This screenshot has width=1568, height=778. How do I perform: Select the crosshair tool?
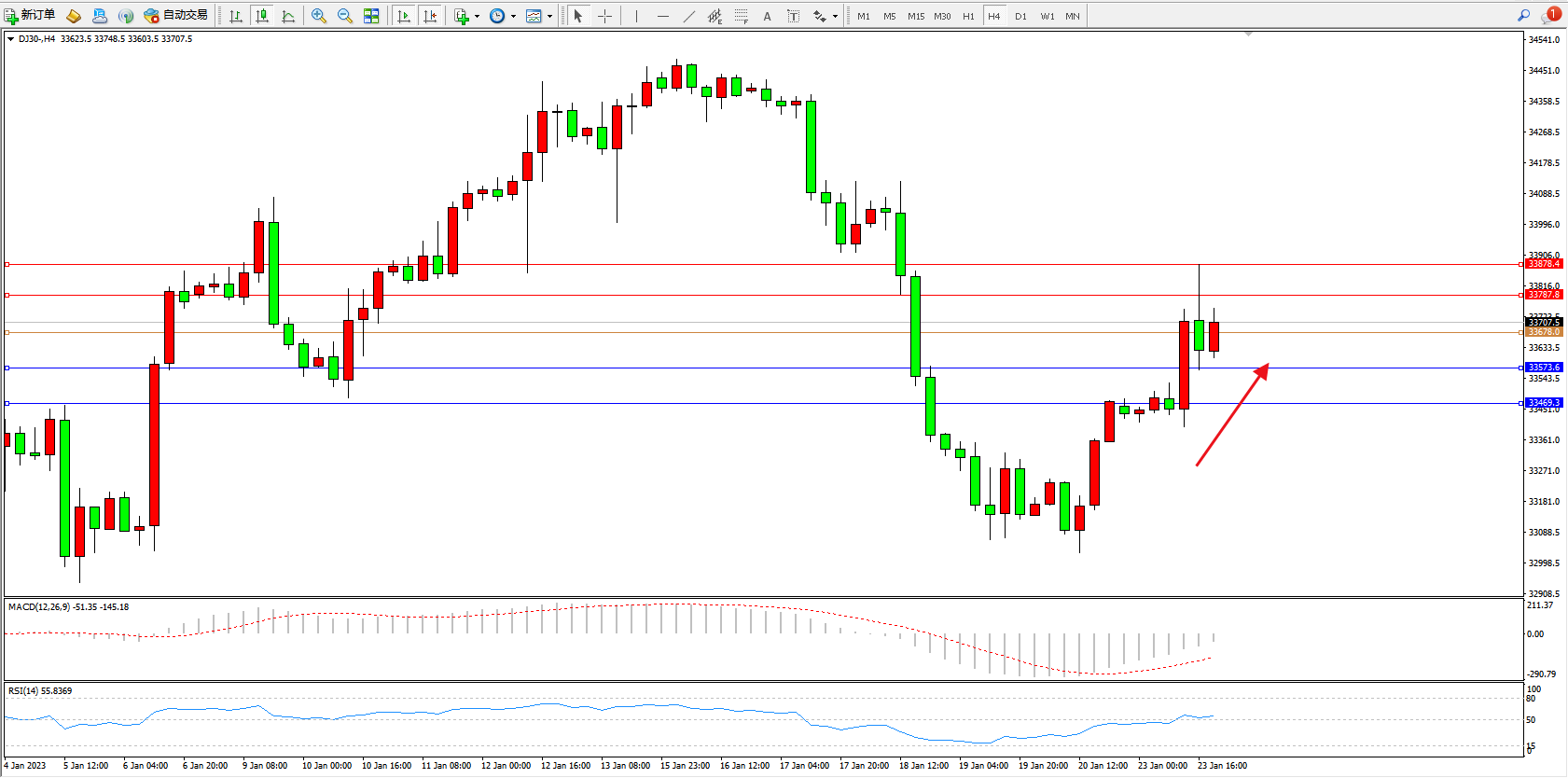[604, 16]
